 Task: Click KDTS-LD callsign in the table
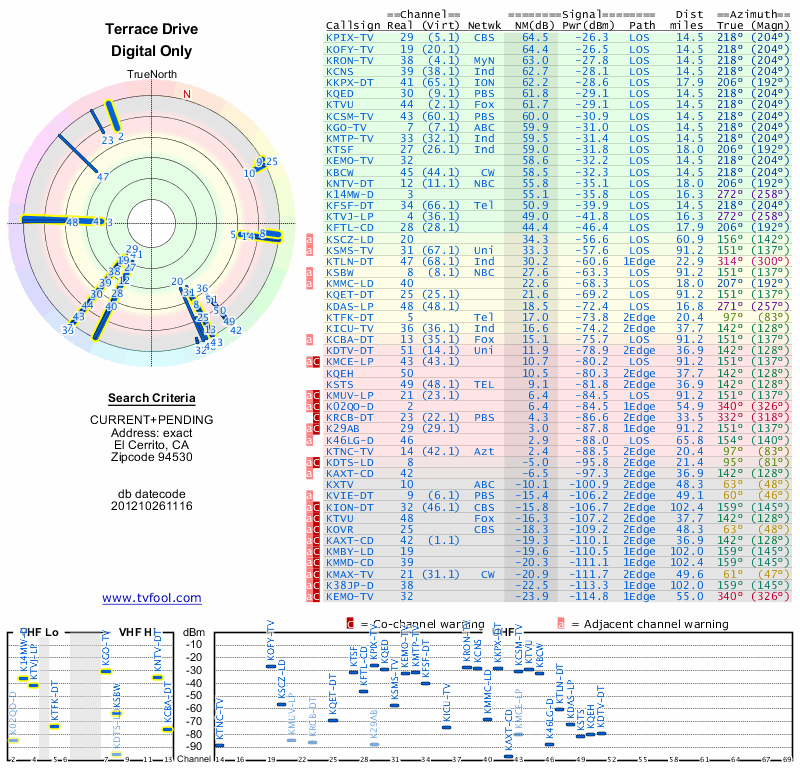tap(350, 462)
